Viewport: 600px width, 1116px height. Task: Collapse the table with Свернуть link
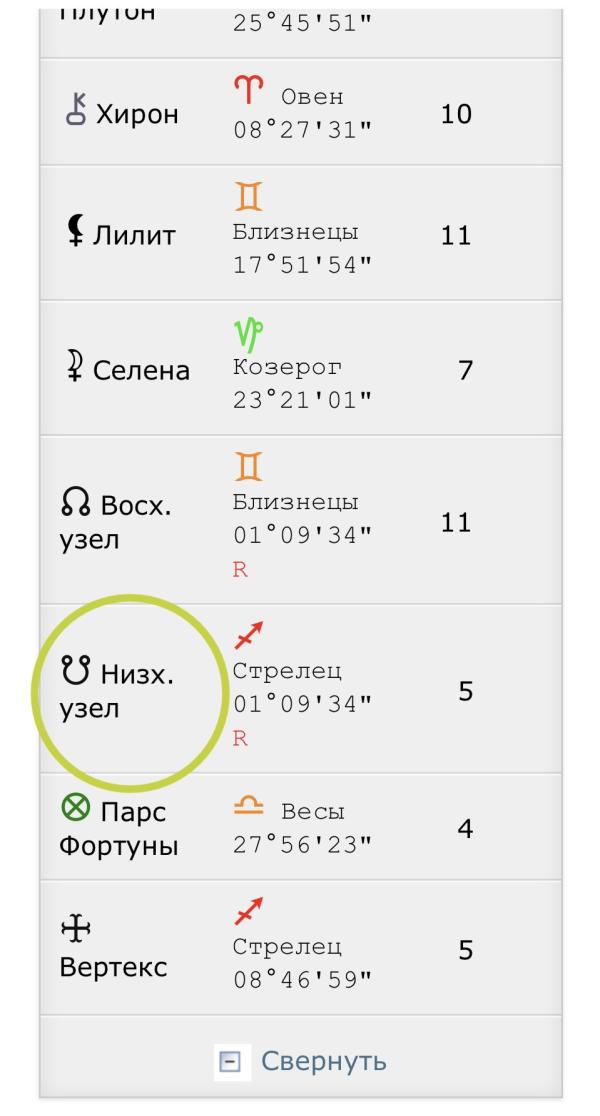click(324, 1061)
